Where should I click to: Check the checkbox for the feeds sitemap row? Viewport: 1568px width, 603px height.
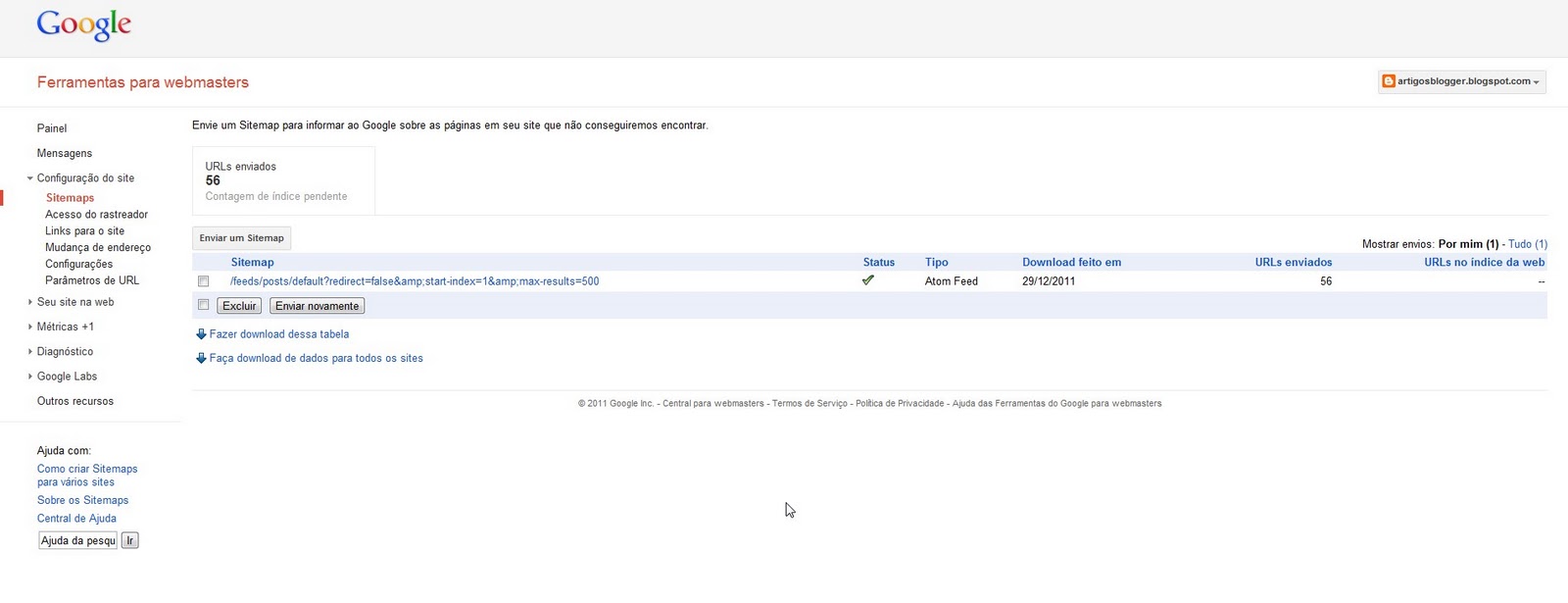pos(204,281)
